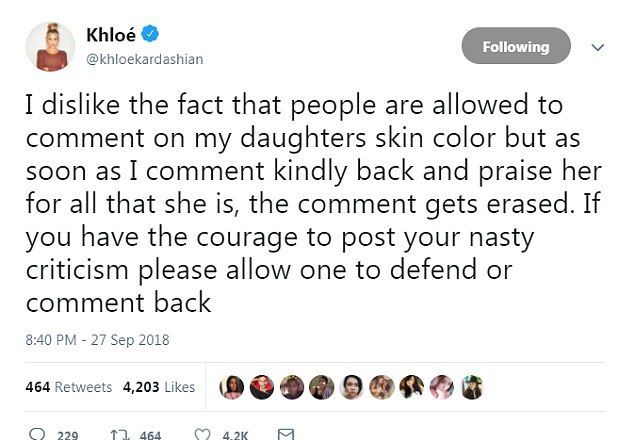Like the tweet with the heart icon

point(203,435)
